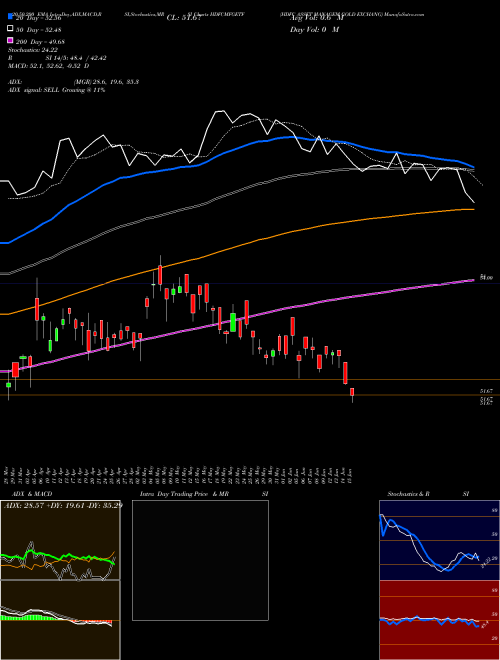
Task: Click the CL: 51.67 closing price label
Action: (186, 18)
